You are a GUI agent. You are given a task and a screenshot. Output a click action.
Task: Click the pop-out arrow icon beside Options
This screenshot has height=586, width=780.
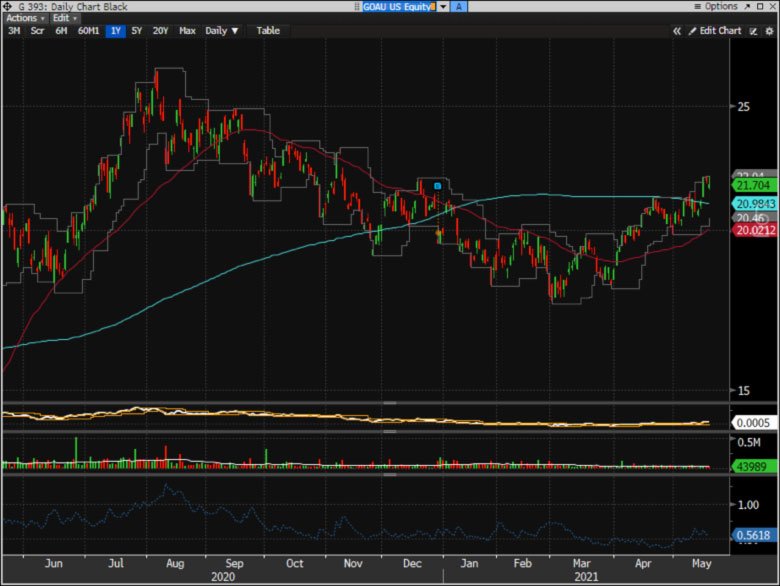(747, 6)
